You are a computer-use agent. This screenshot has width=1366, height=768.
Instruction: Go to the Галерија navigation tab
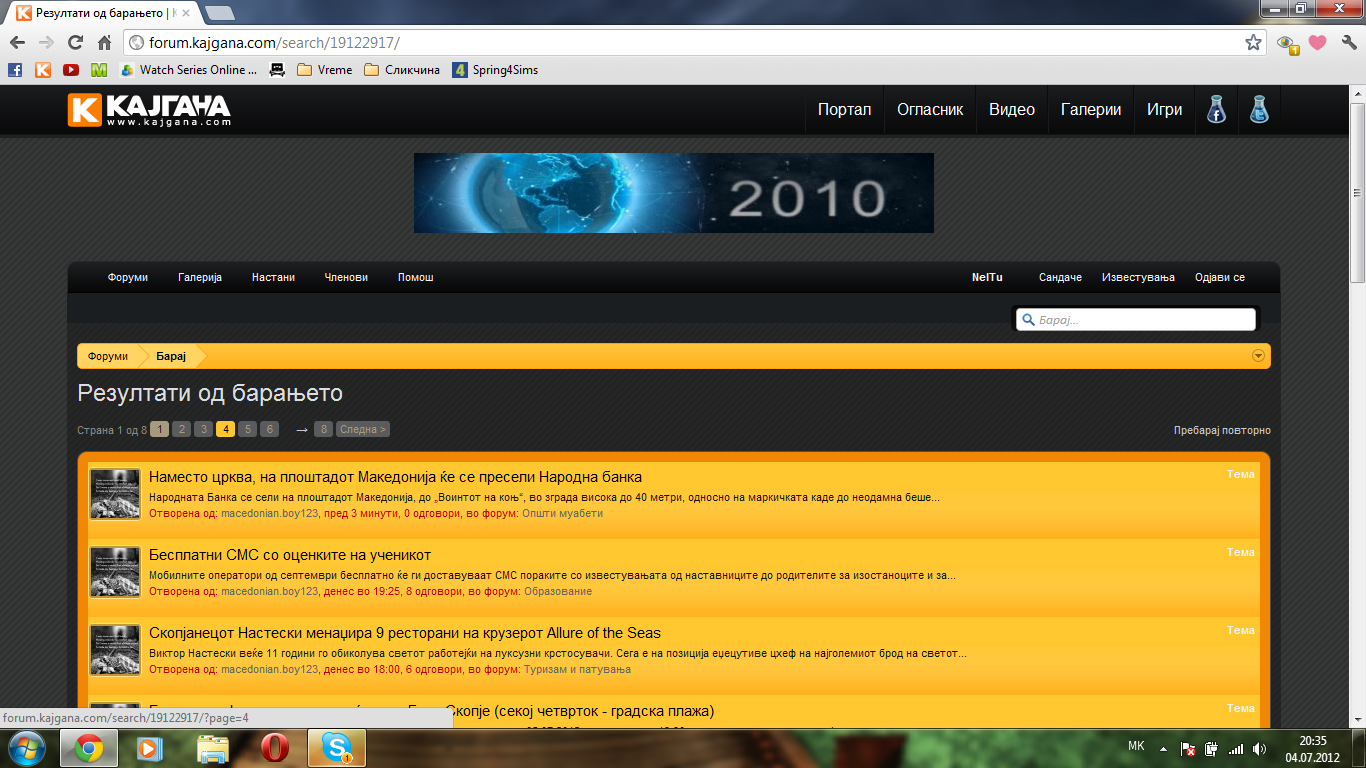[x=200, y=277]
